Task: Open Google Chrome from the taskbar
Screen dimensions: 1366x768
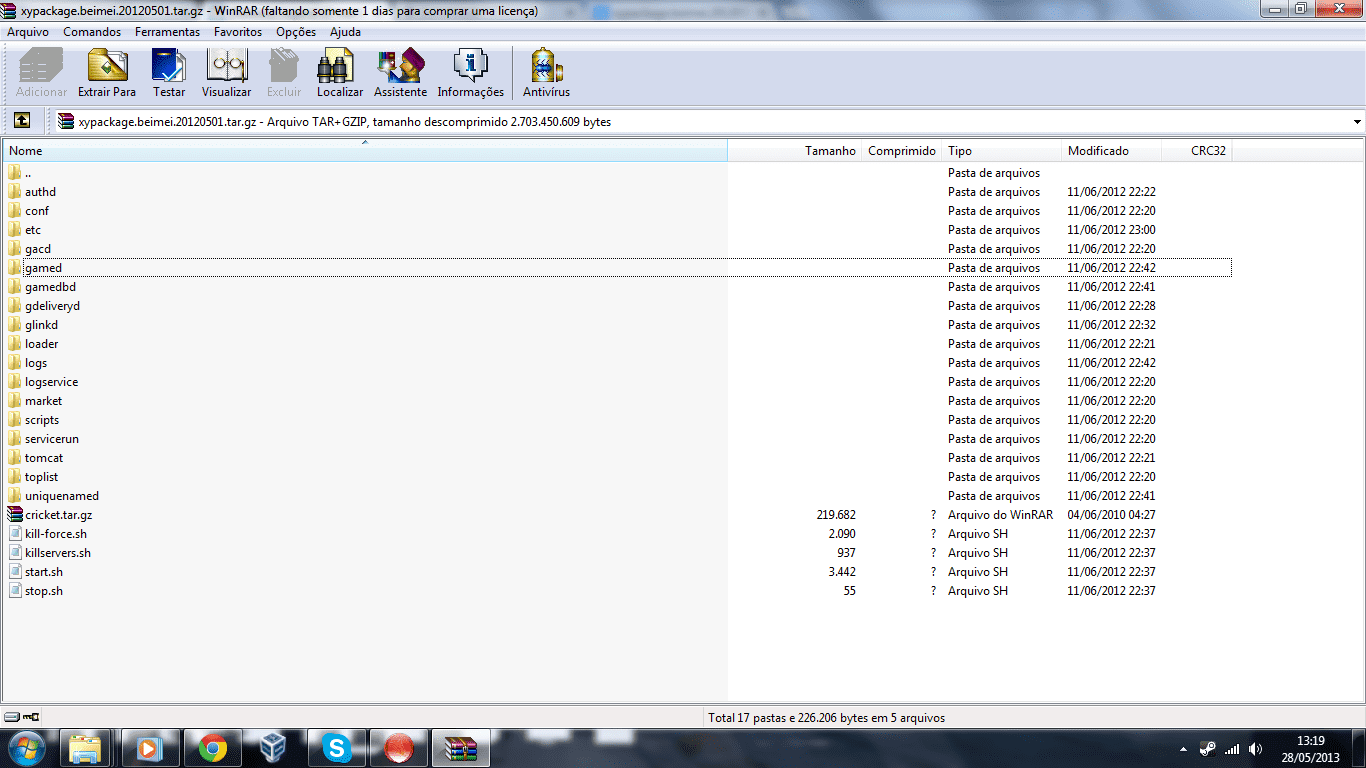Action: (212, 748)
